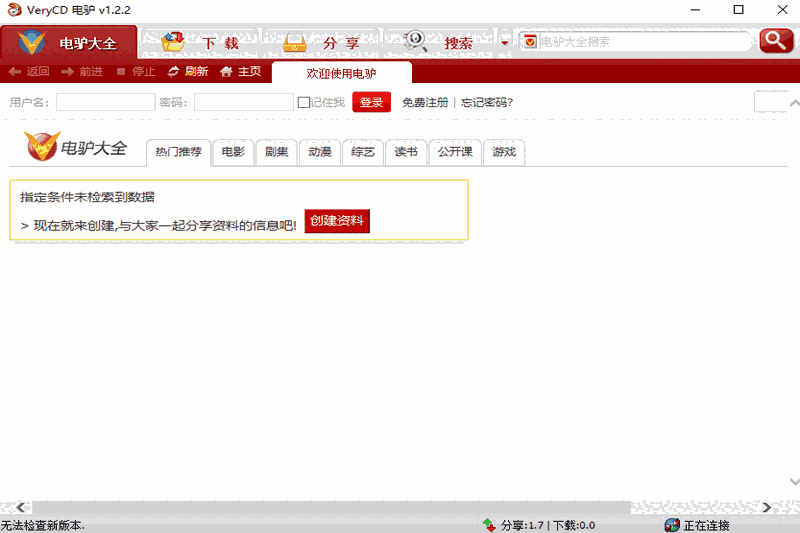Go to home page via 主页
Image resolution: width=800 pixels, height=533 pixels.
click(241, 71)
